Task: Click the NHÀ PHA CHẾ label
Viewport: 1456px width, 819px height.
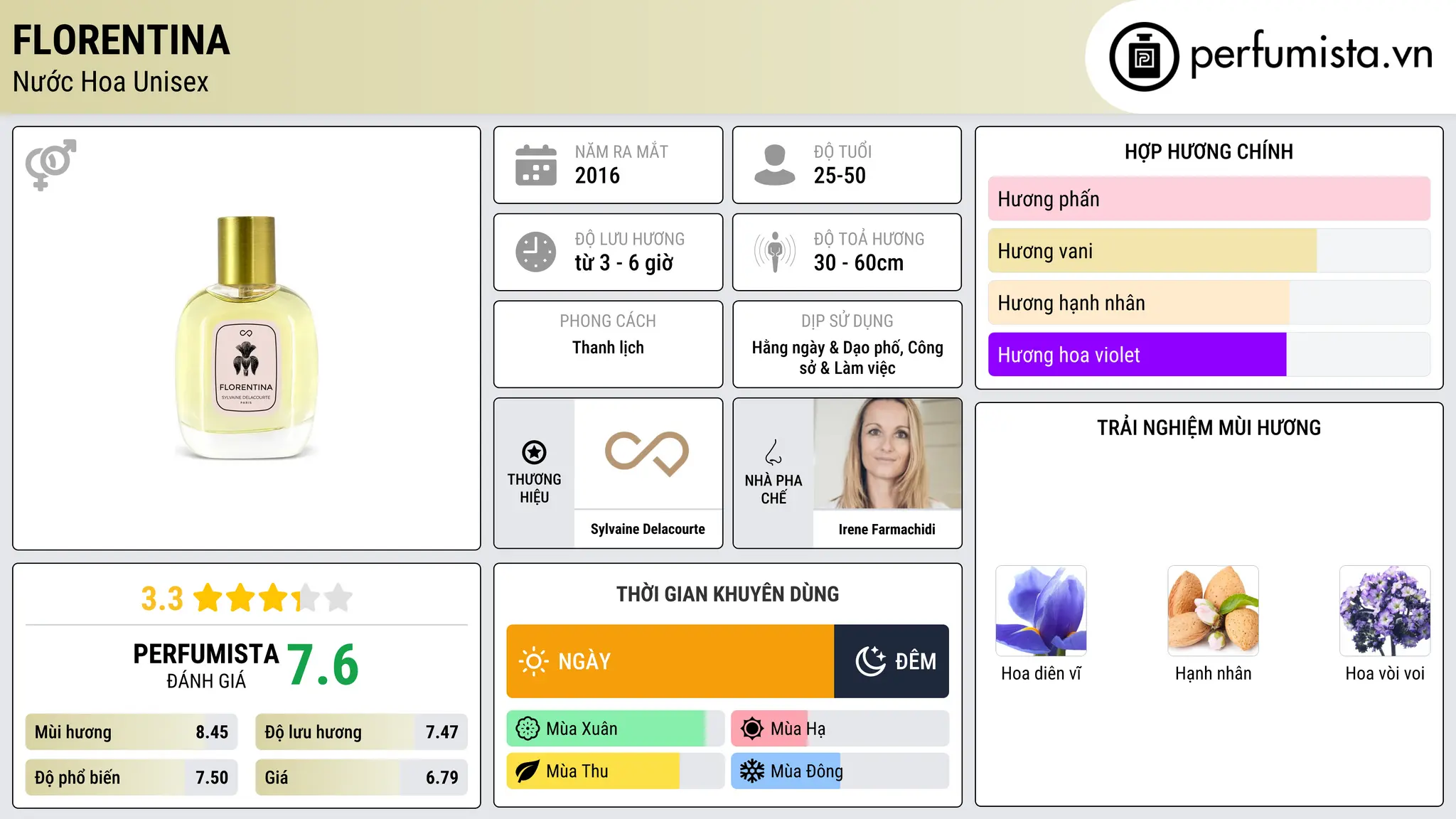Action: pos(773,489)
